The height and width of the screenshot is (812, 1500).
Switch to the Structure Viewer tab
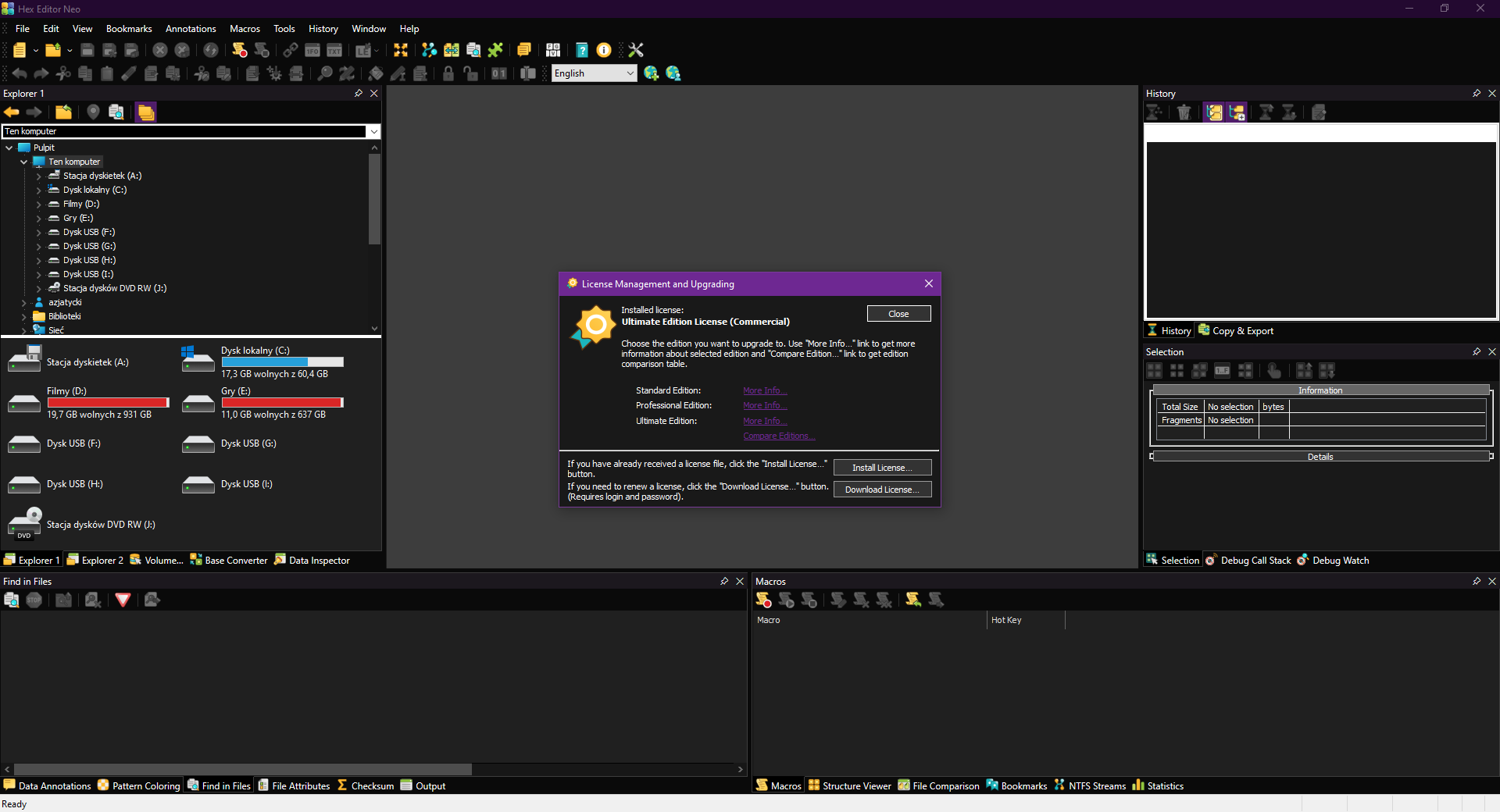(849, 785)
